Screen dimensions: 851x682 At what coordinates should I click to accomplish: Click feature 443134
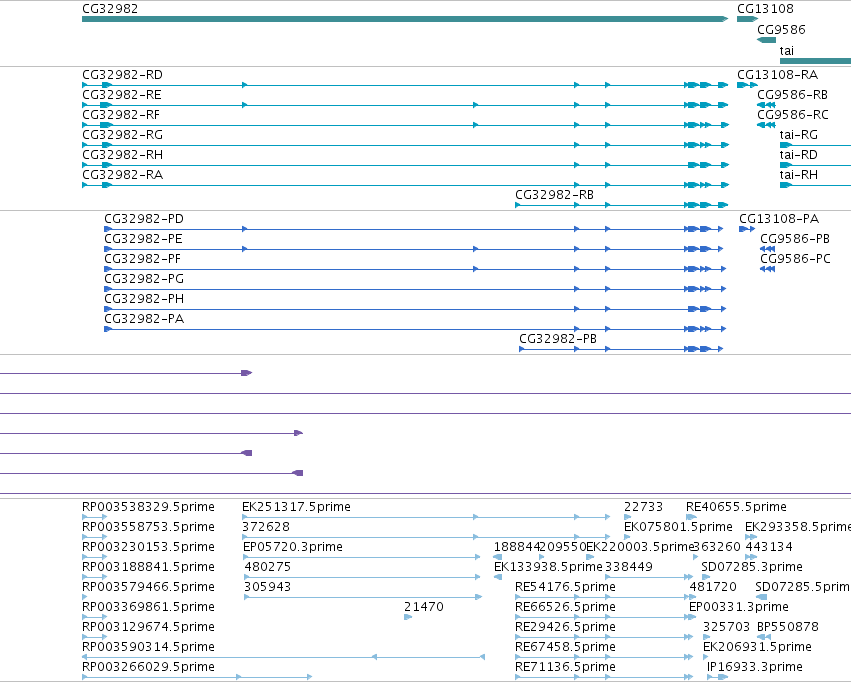[x=751, y=557]
